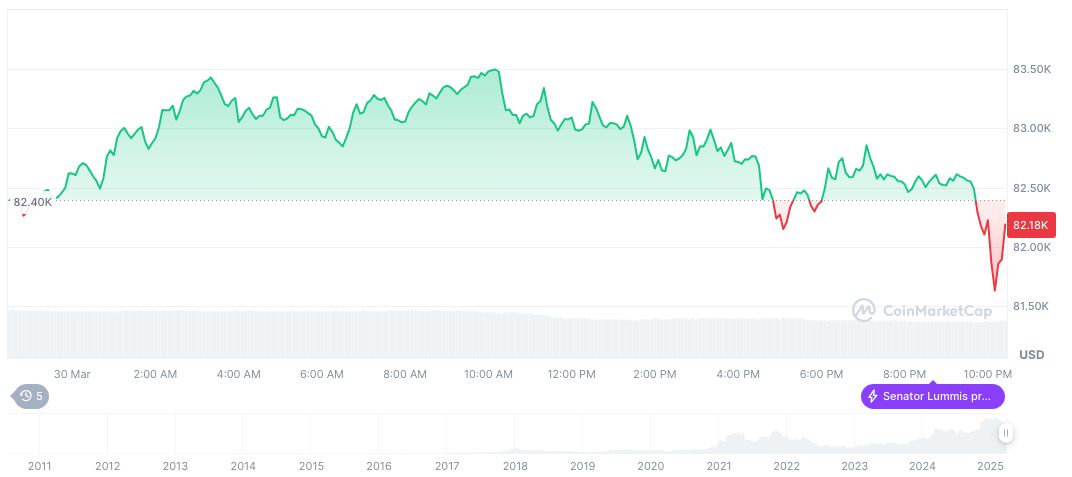Click the USD currency label

[x=1031, y=355]
